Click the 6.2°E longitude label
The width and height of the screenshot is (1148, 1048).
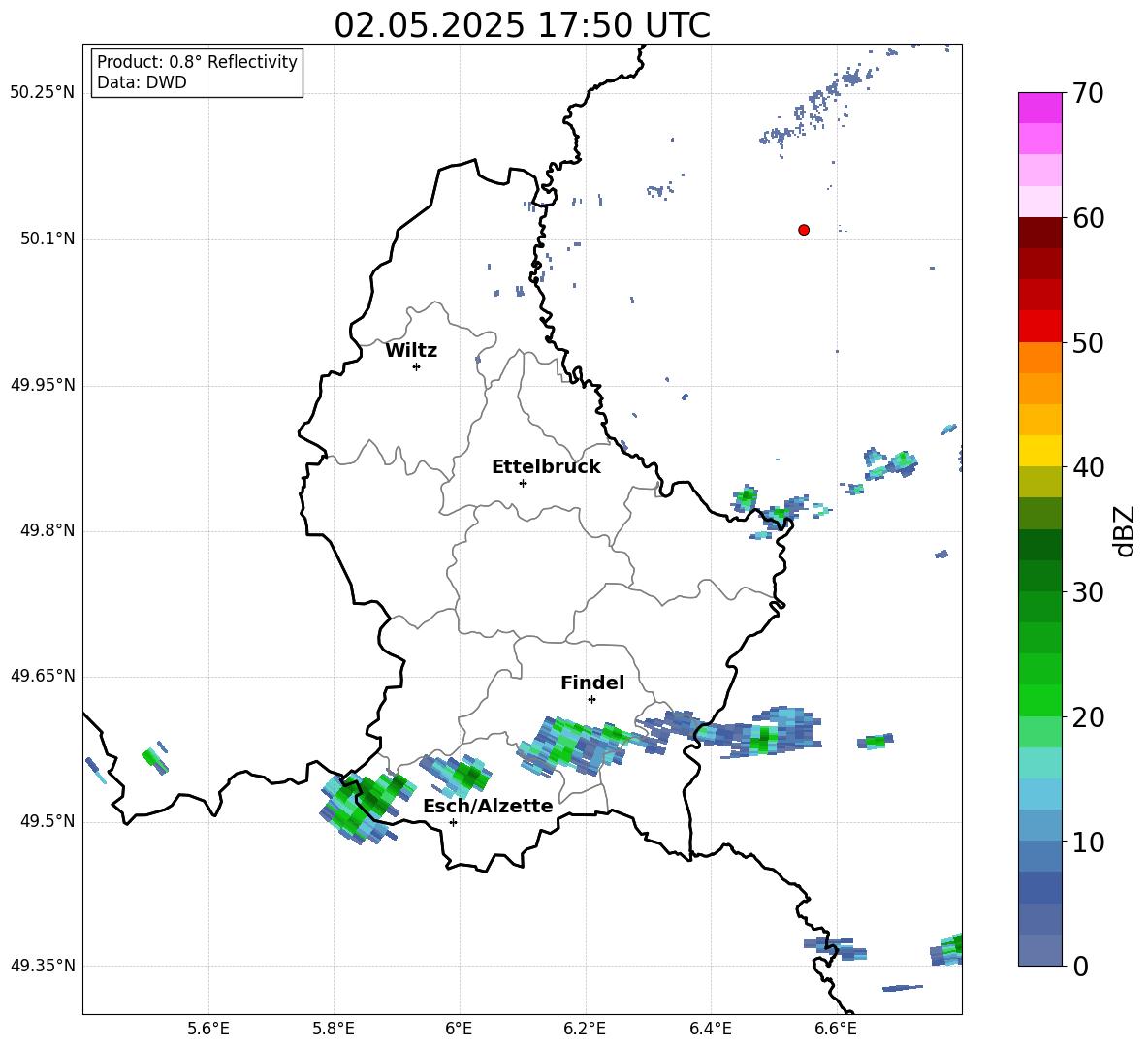coord(585,1029)
